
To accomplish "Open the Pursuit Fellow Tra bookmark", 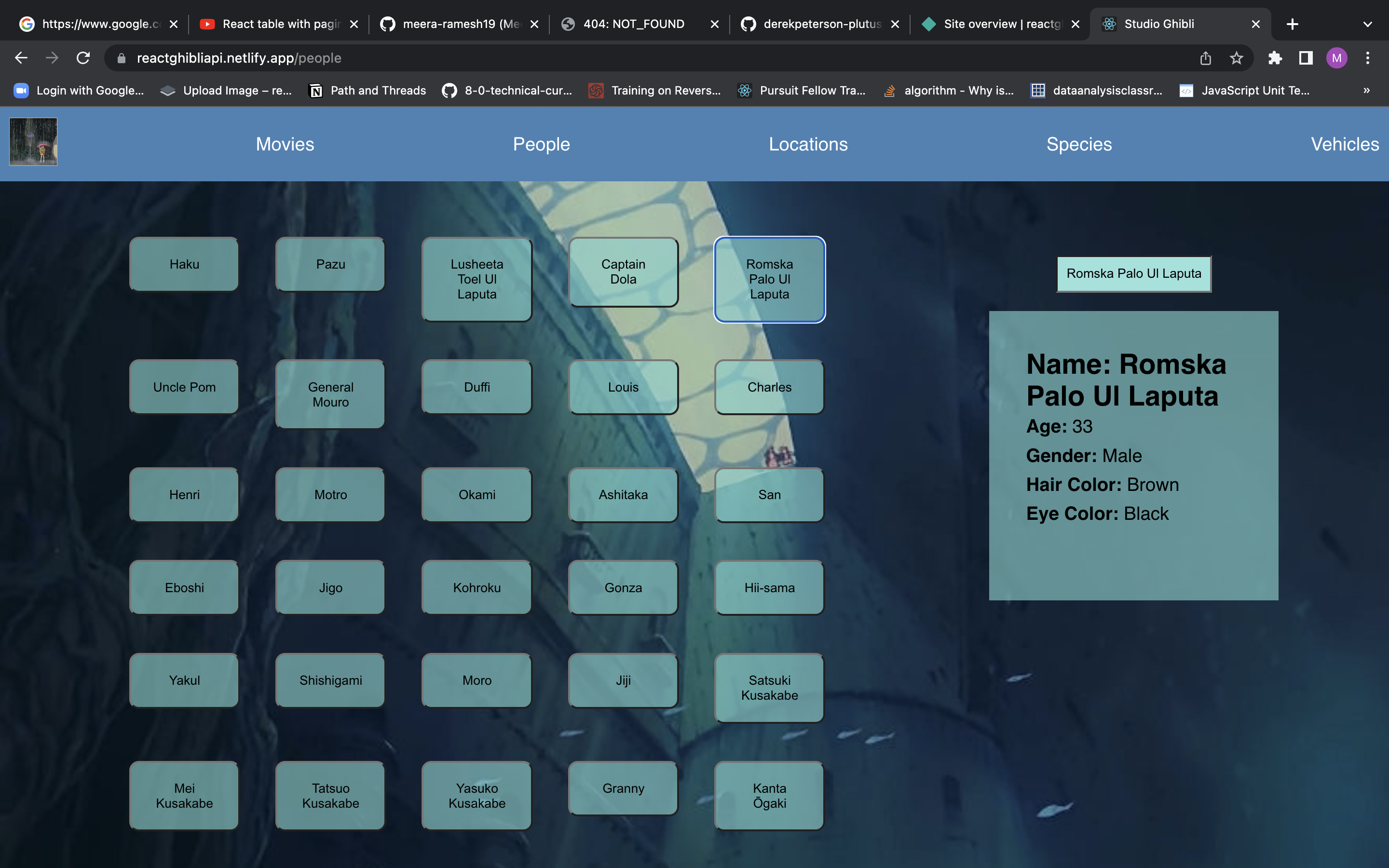I will click(x=801, y=90).
